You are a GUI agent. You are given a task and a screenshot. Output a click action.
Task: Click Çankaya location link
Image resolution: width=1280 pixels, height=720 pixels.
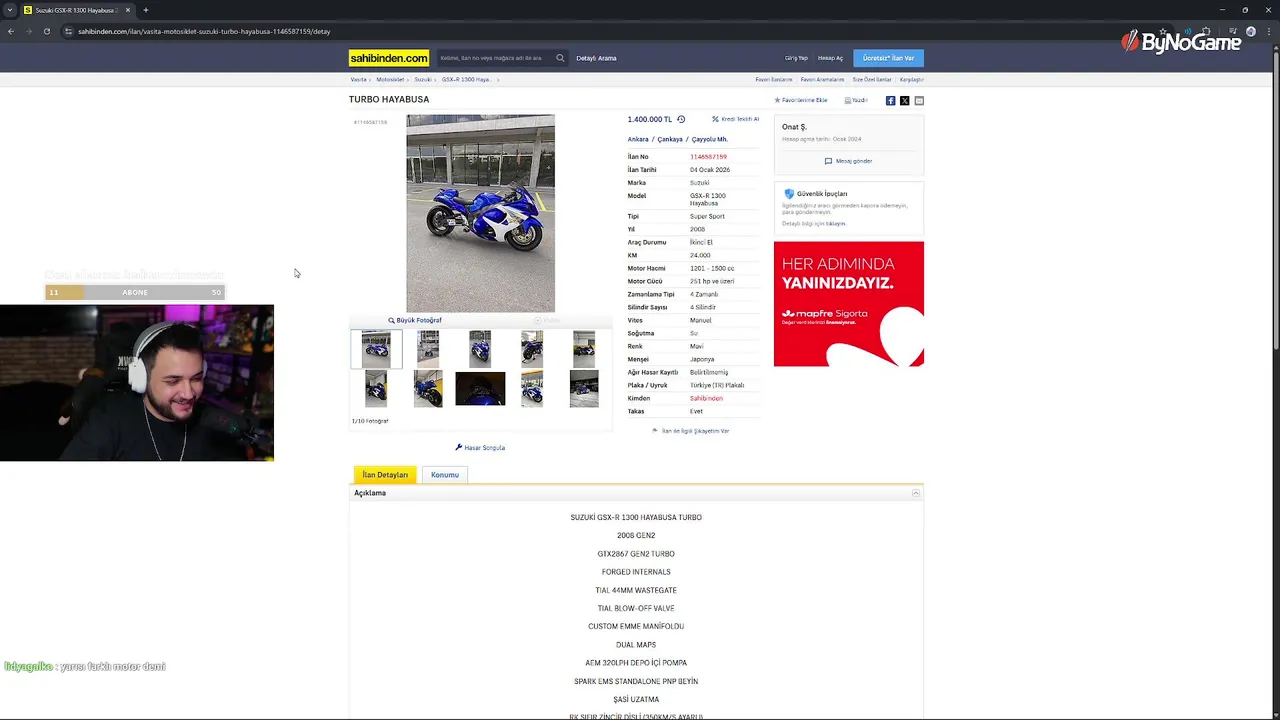670,139
